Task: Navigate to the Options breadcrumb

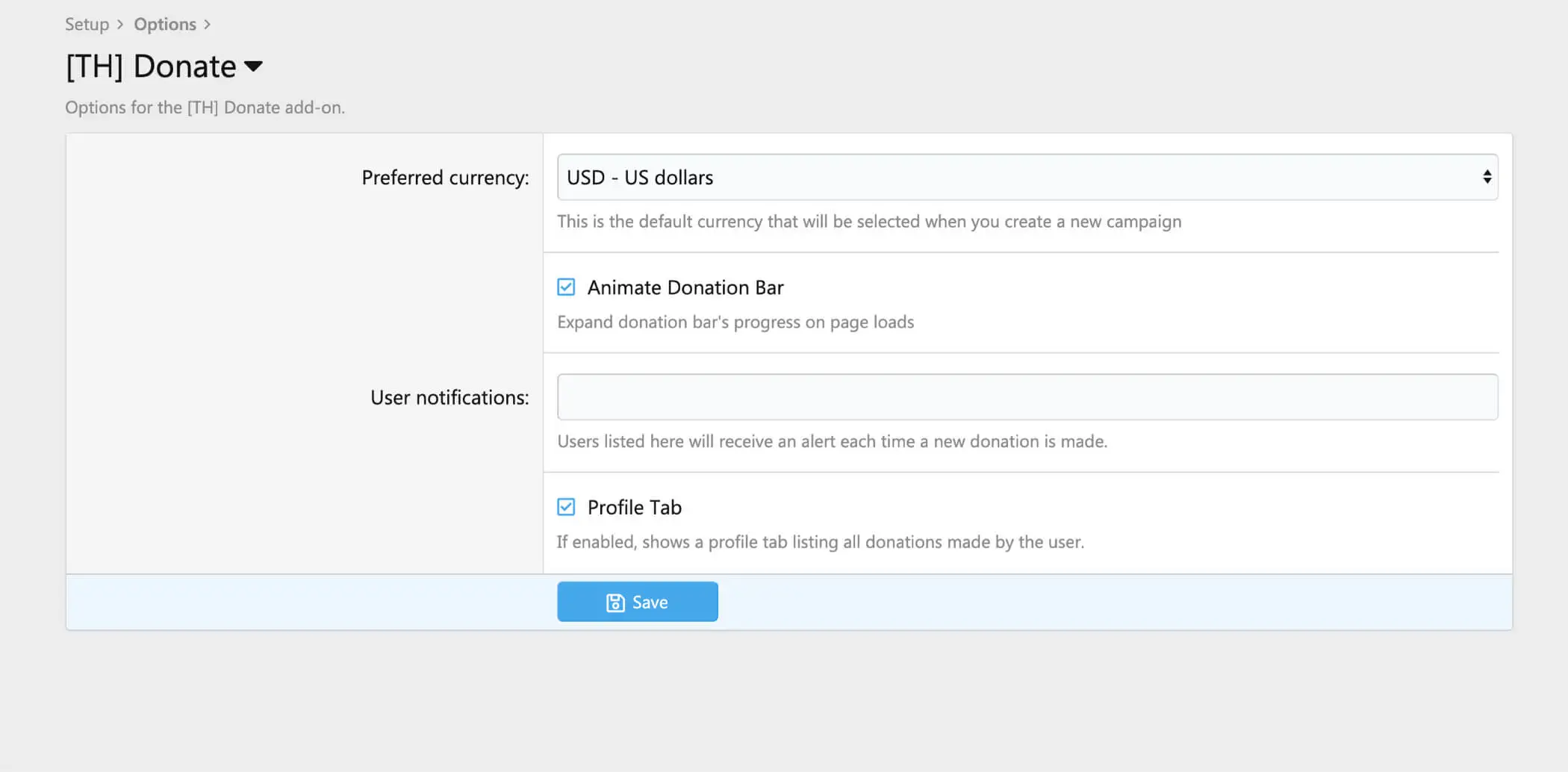Action: (x=165, y=25)
